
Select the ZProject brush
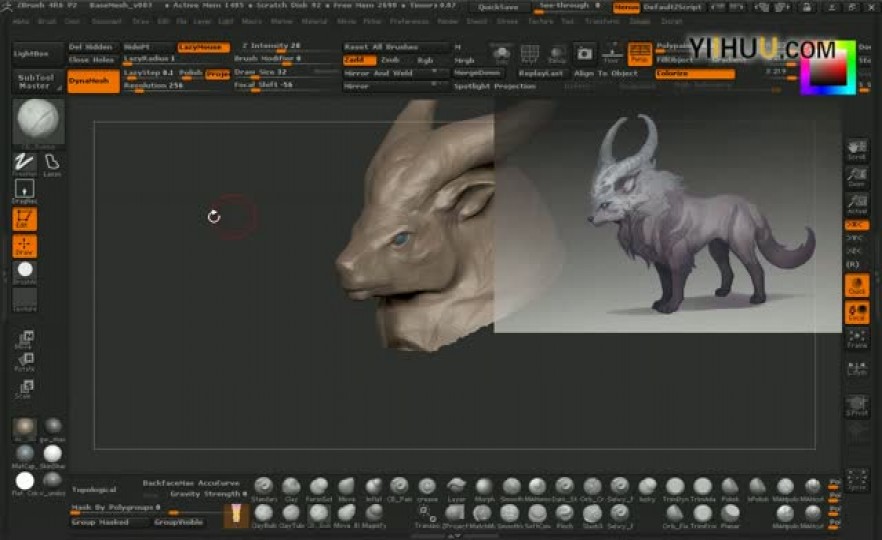coord(455,515)
